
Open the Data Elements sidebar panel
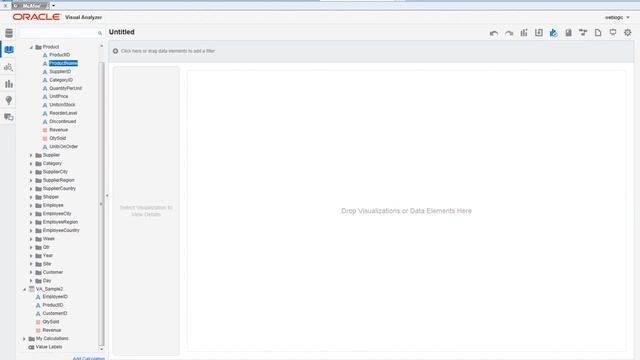[9, 50]
